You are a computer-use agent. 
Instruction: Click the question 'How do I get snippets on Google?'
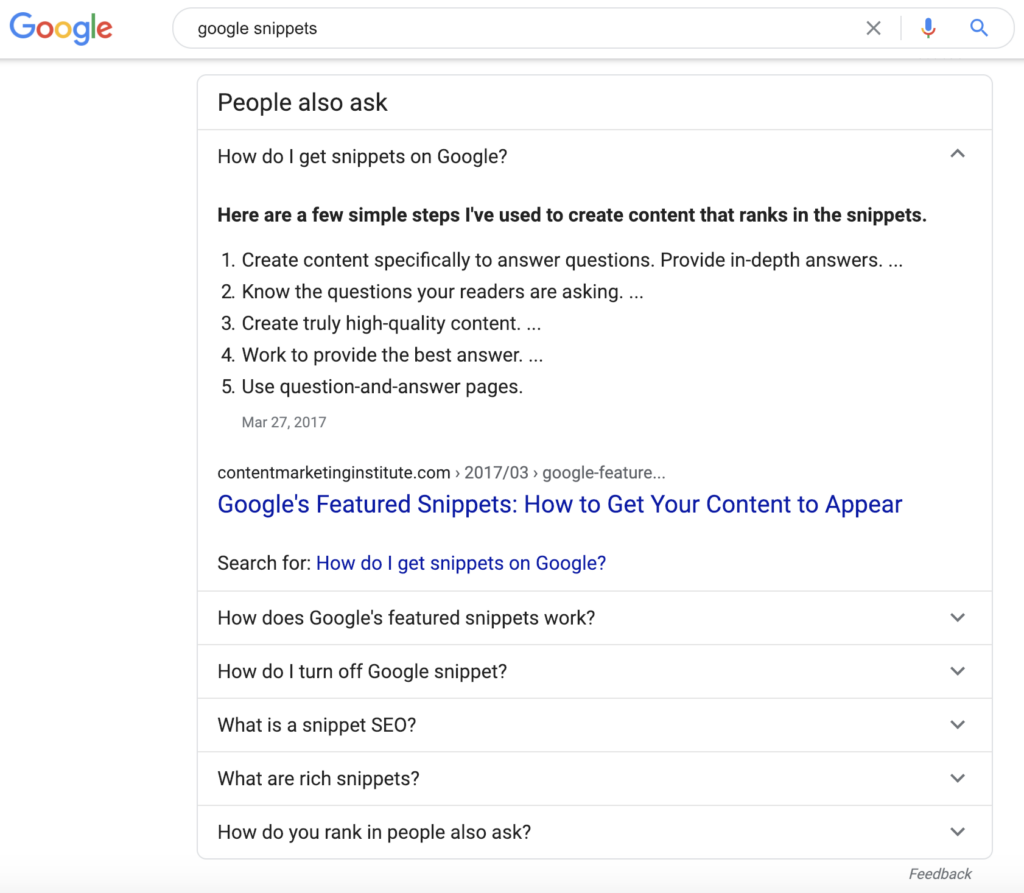pyautogui.click(x=362, y=157)
